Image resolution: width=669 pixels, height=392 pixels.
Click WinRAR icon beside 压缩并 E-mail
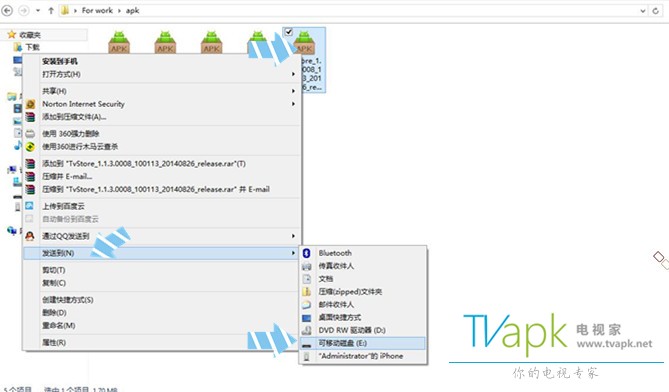(x=30, y=176)
